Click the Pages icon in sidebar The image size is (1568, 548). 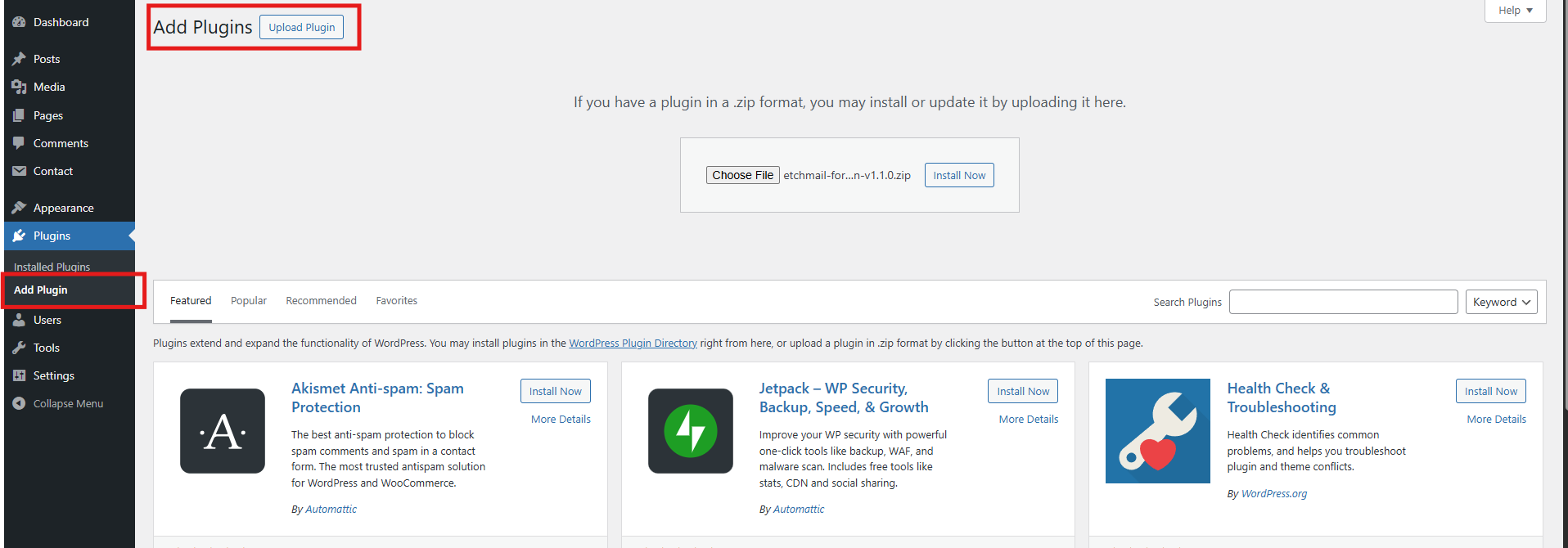click(x=19, y=115)
